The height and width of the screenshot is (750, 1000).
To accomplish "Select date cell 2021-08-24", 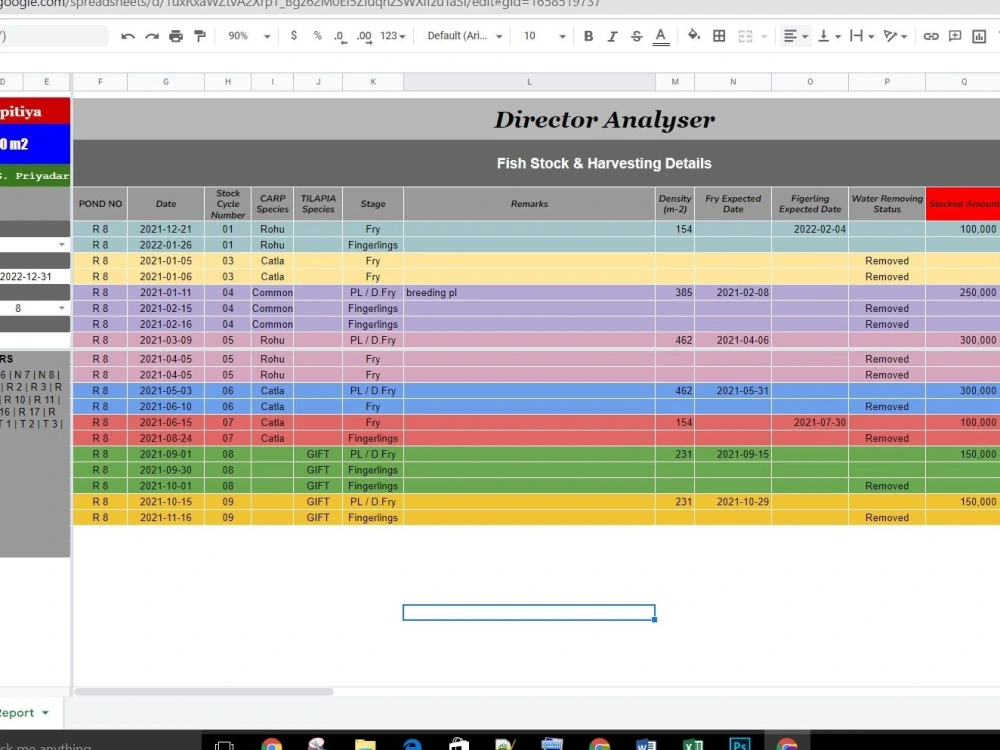I will click(166, 438).
